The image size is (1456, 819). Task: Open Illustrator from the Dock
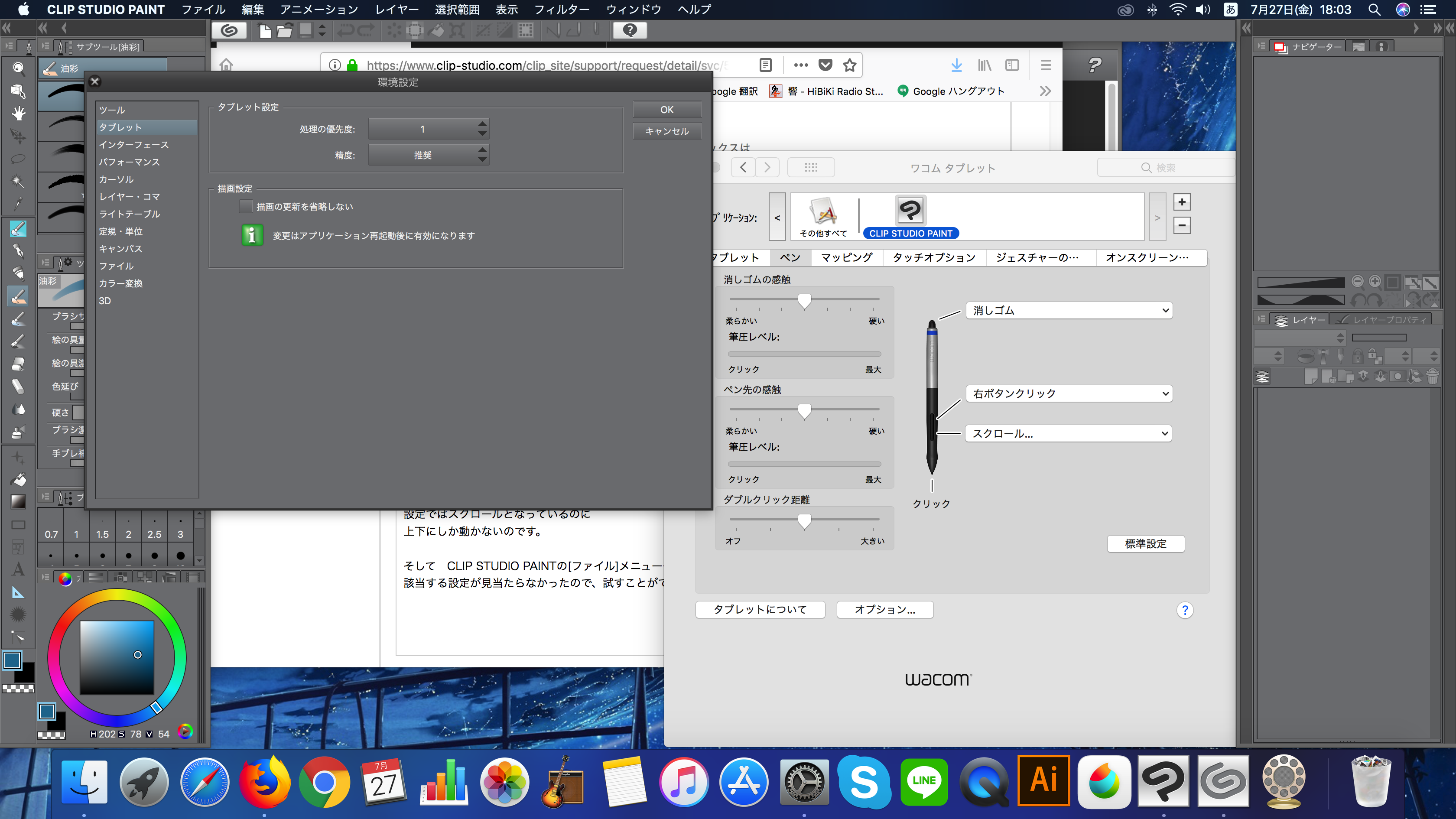click(1043, 781)
